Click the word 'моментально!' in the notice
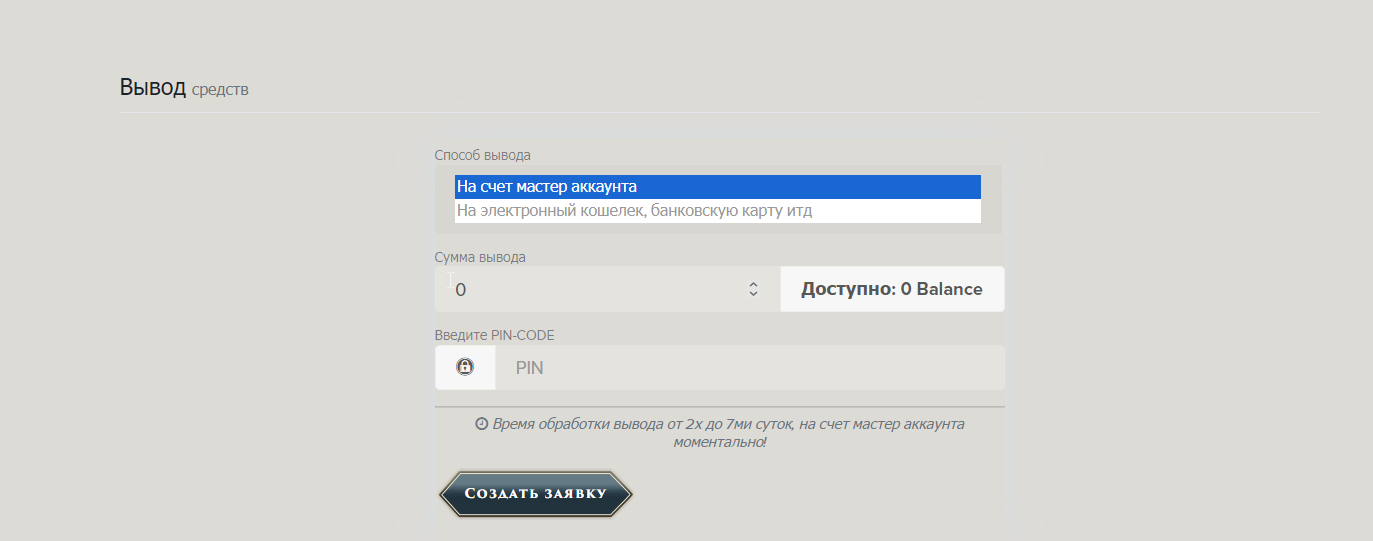This screenshot has height=541, width=1373. [720, 442]
